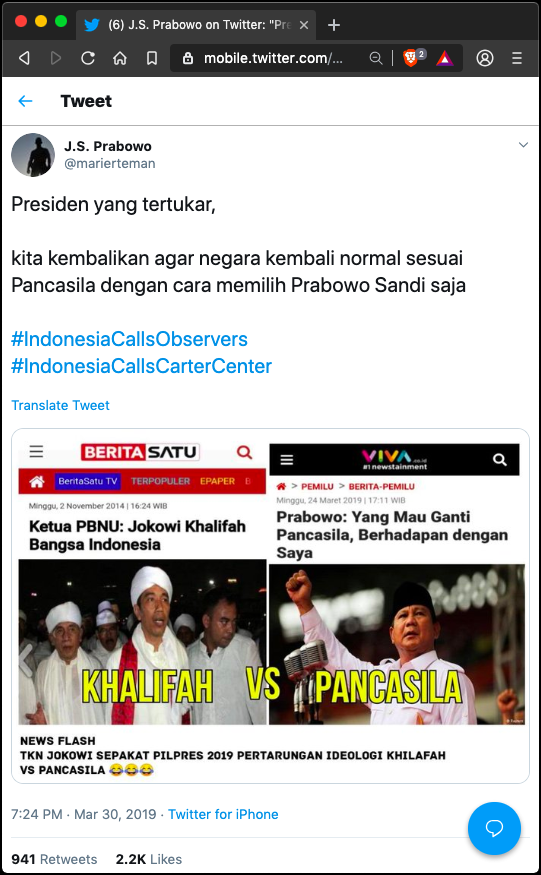Open the Brave Shields lion icon
This screenshot has width=541, height=875.
(410, 58)
